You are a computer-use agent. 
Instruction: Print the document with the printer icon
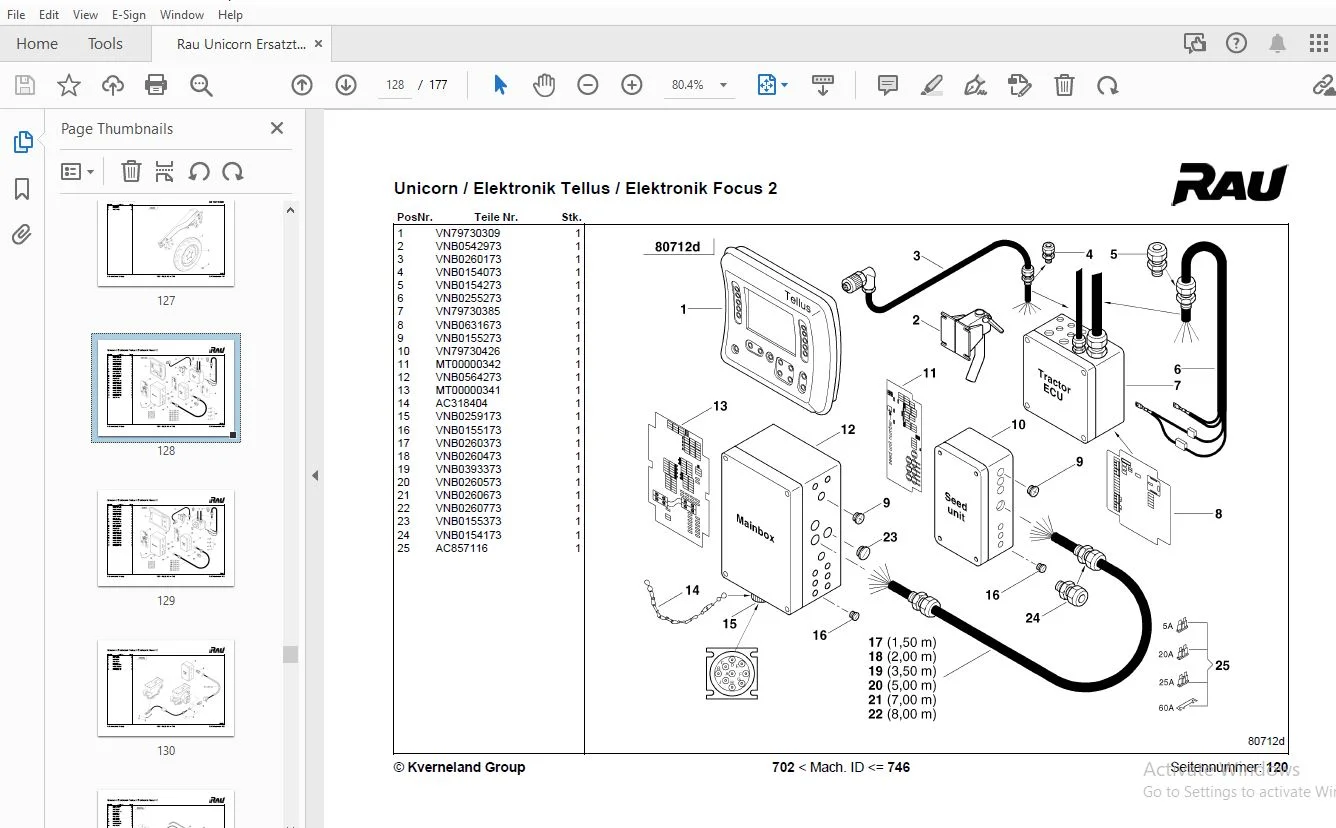pos(156,85)
